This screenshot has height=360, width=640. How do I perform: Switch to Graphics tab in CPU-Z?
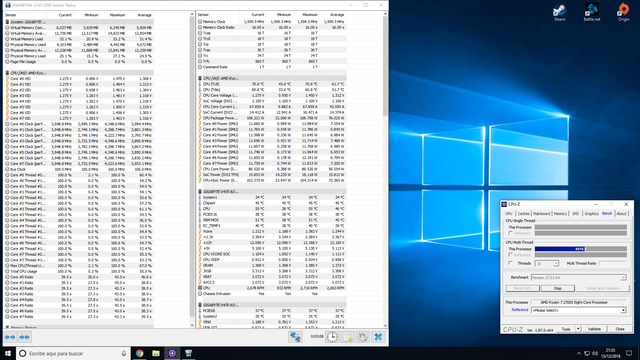point(591,213)
